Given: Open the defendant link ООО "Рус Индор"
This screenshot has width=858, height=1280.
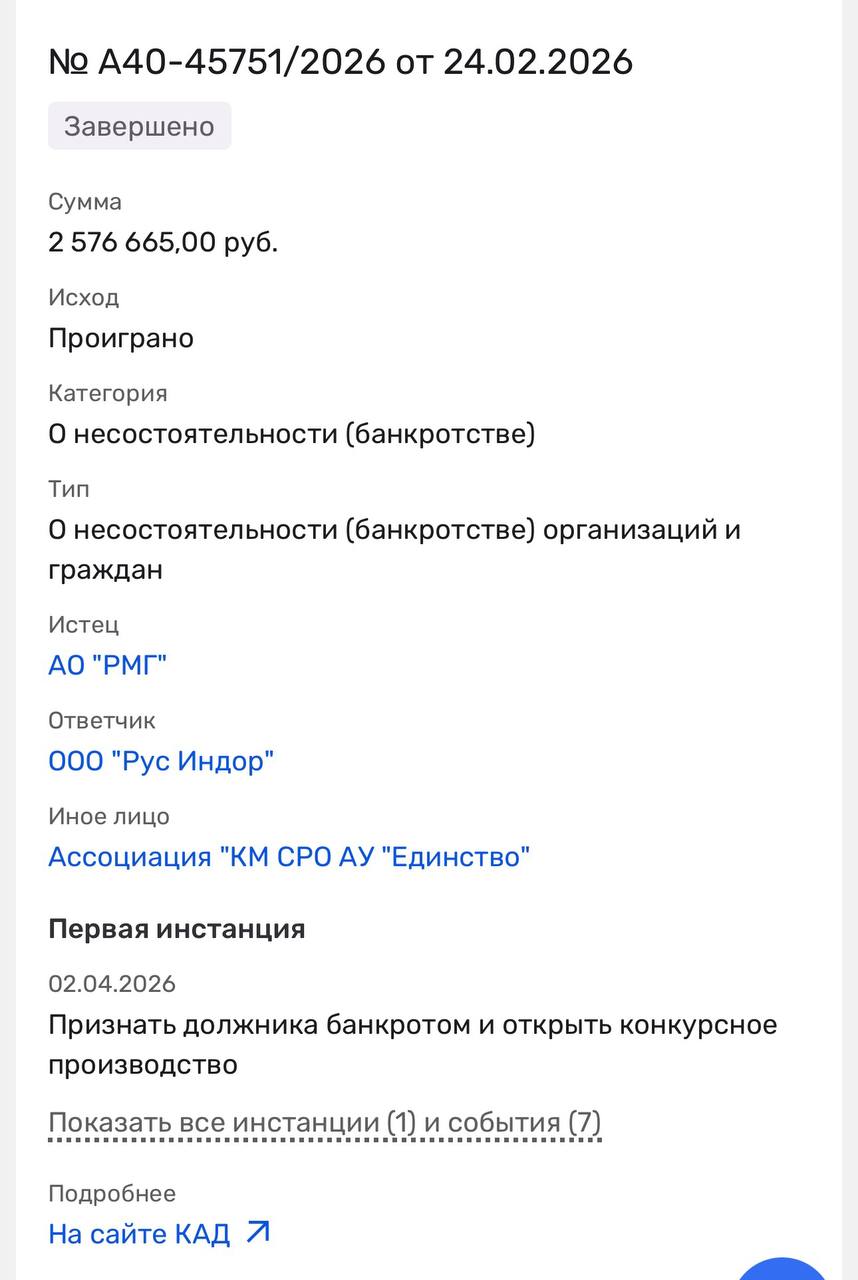Looking at the screenshot, I should tap(161, 761).
